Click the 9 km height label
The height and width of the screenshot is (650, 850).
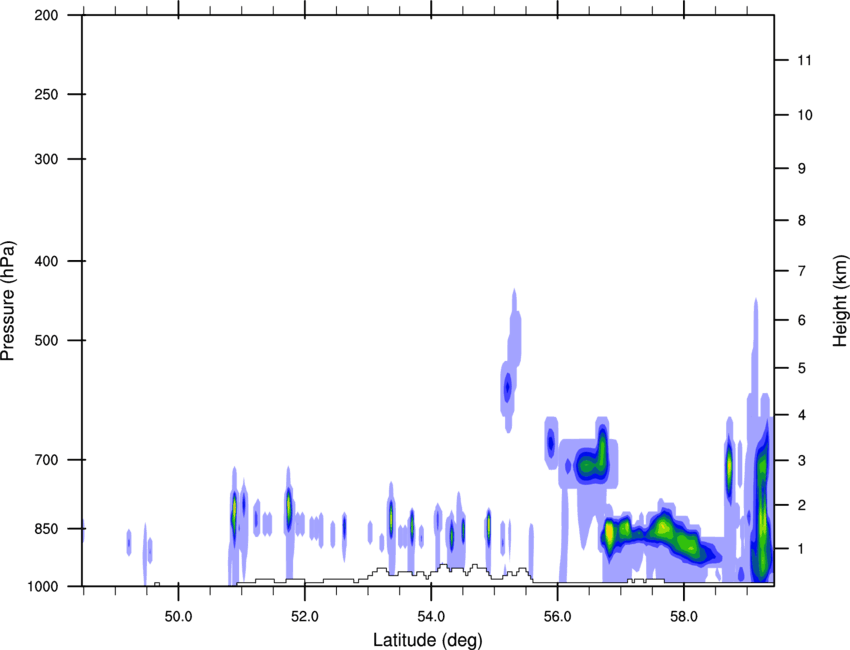[802, 169]
